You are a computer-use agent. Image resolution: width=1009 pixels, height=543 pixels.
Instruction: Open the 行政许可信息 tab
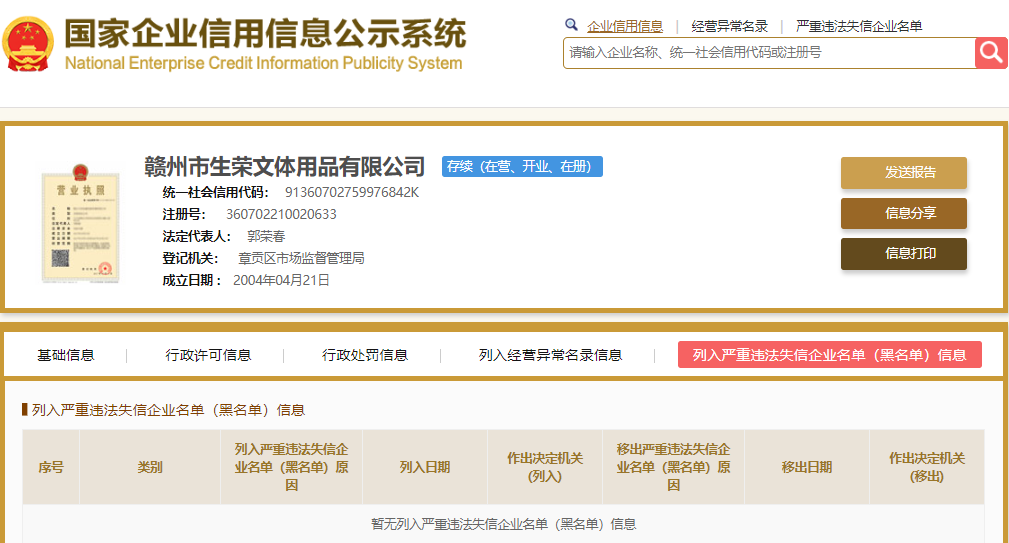tap(208, 355)
